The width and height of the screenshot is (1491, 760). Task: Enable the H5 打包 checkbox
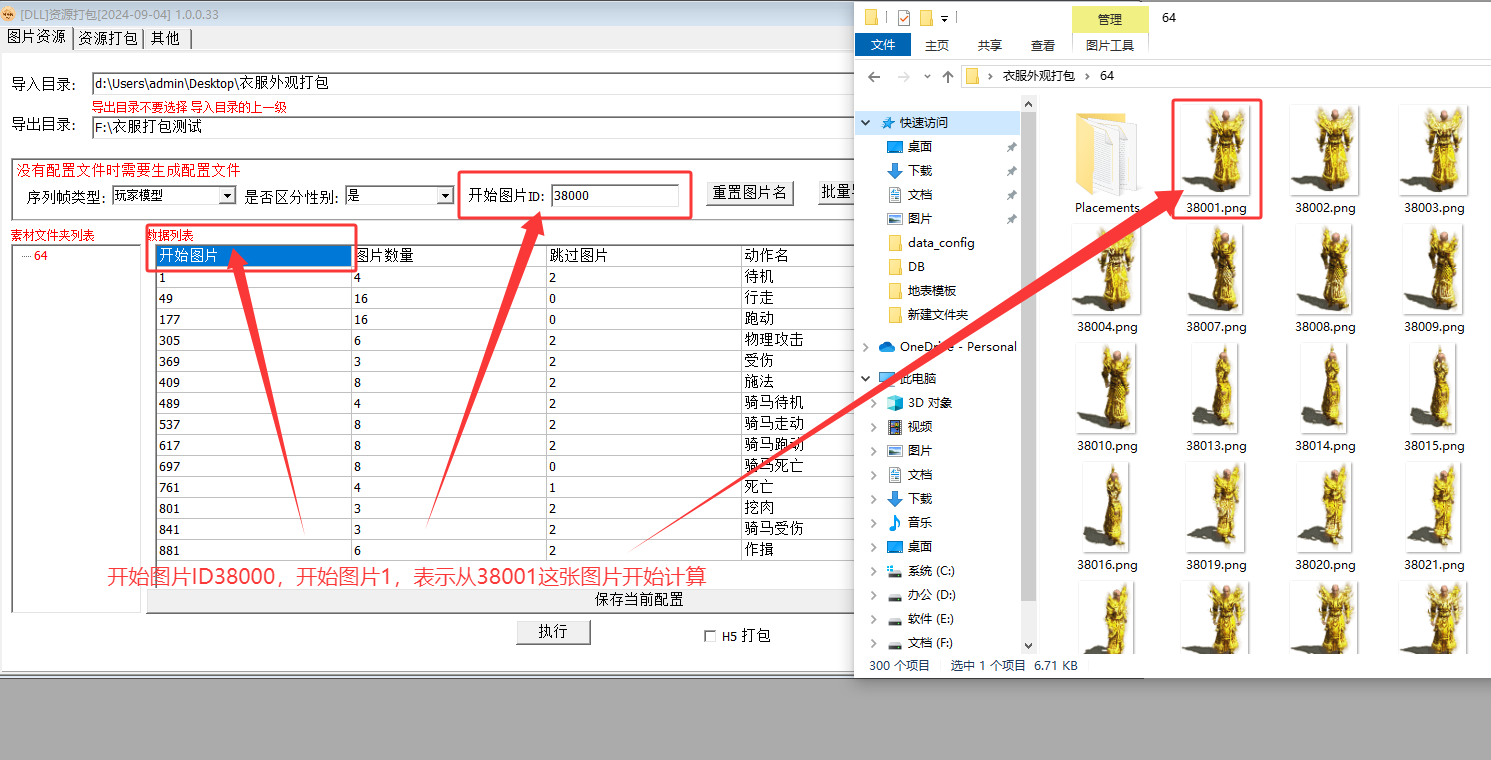pos(710,636)
